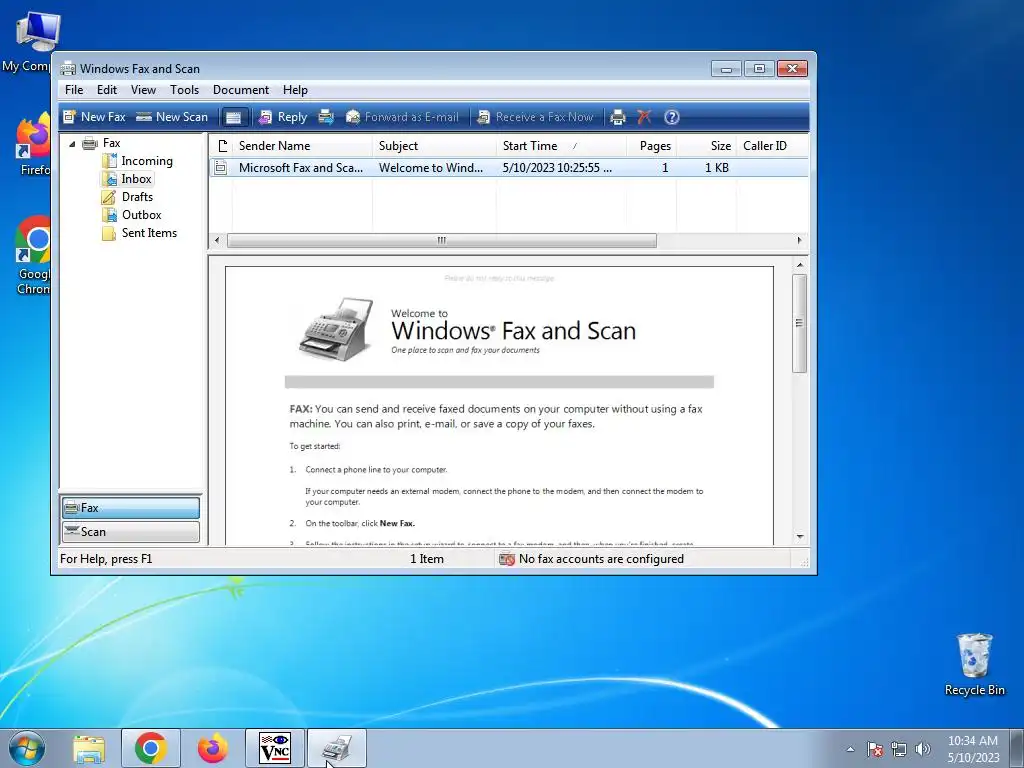
Task: Click the network tray icon
Action: (x=899, y=749)
